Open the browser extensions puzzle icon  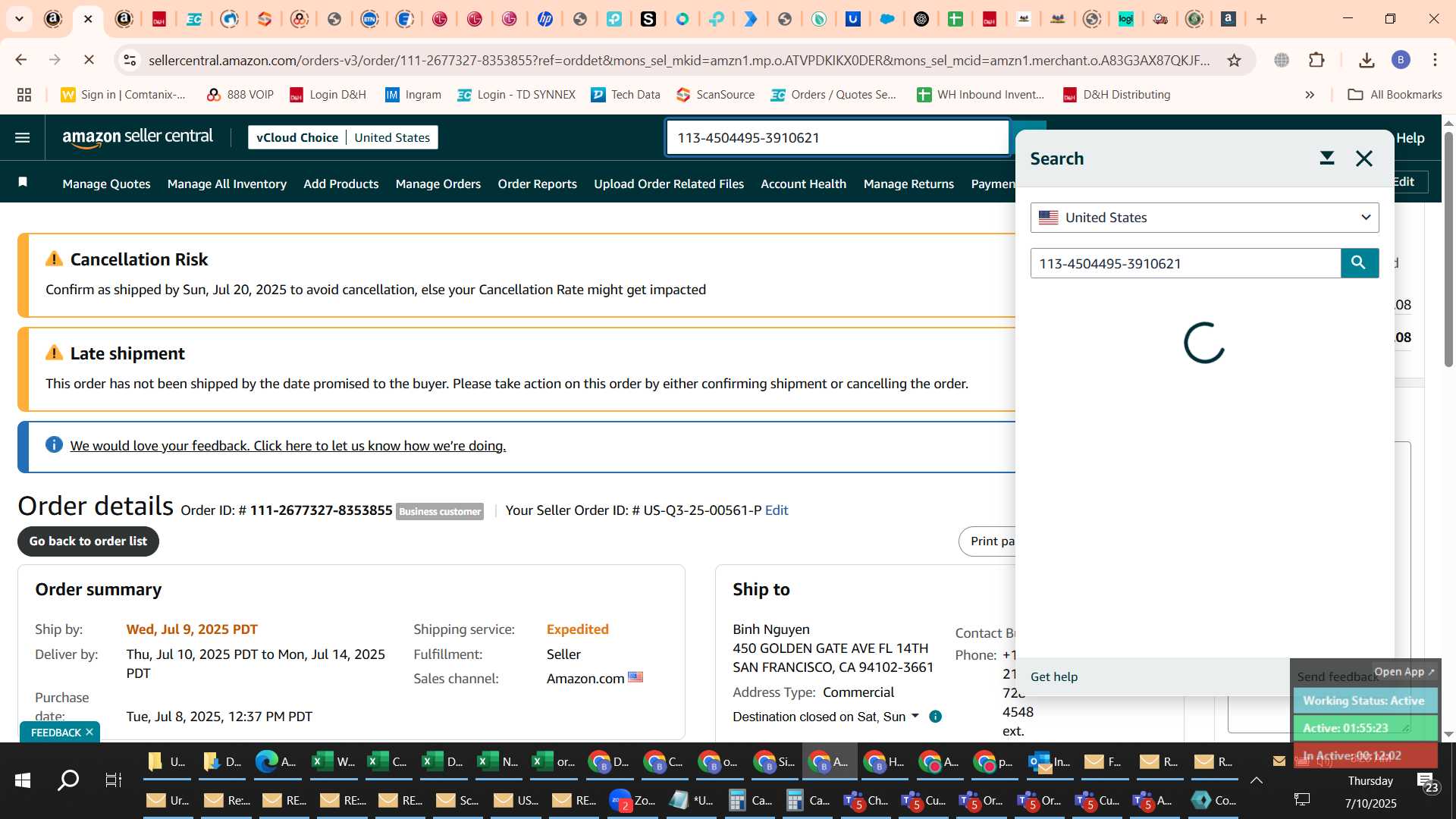pyautogui.click(x=1316, y=60)
